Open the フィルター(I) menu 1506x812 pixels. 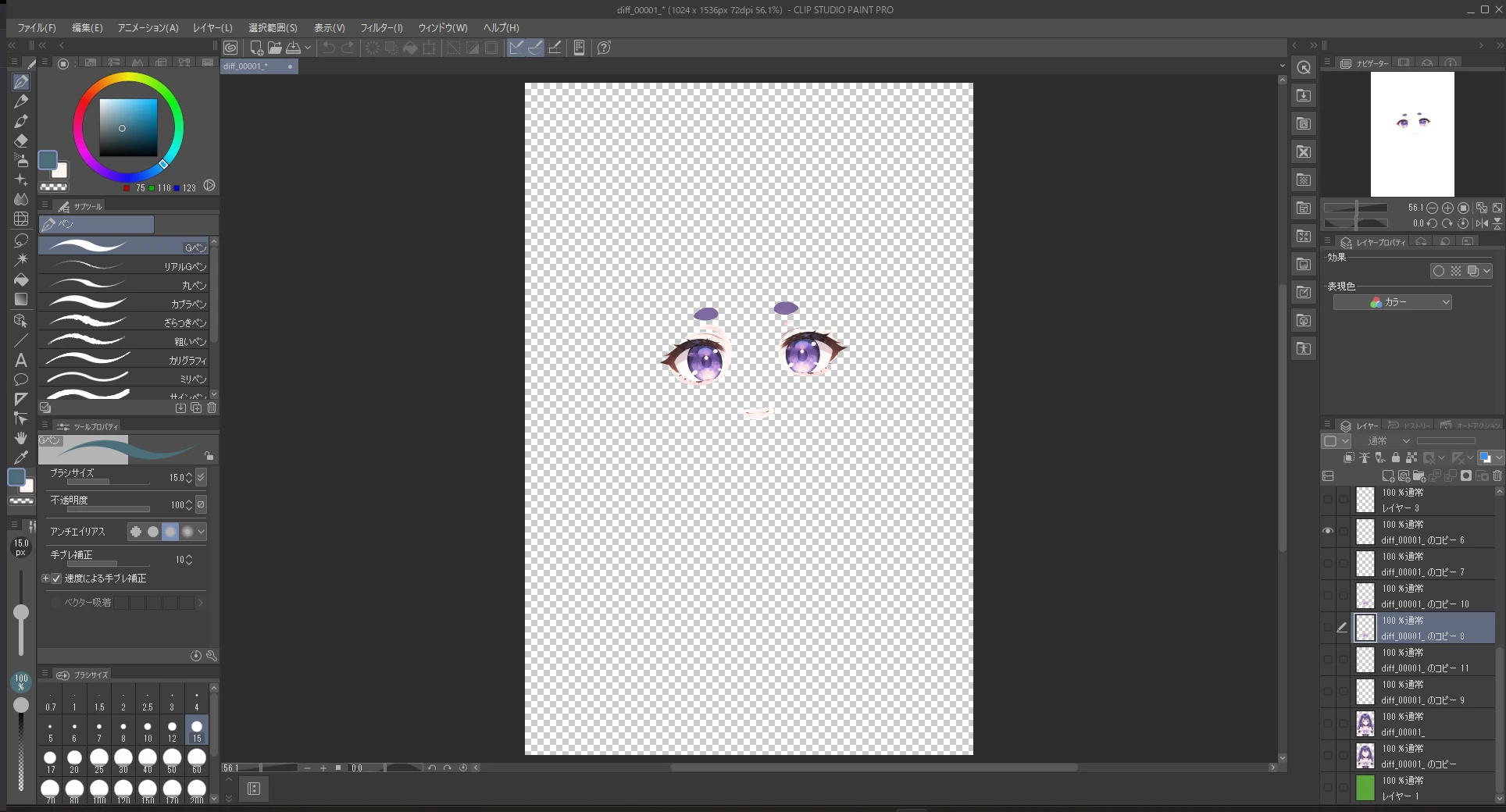click(381, 27)
